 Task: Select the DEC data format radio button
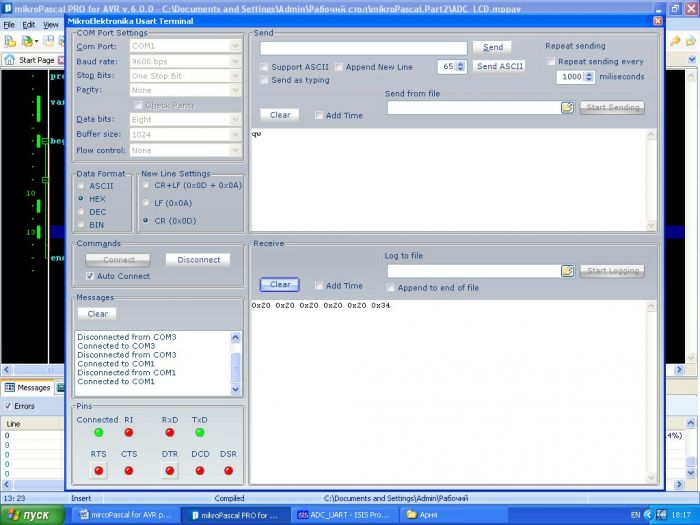coord(81,212)
